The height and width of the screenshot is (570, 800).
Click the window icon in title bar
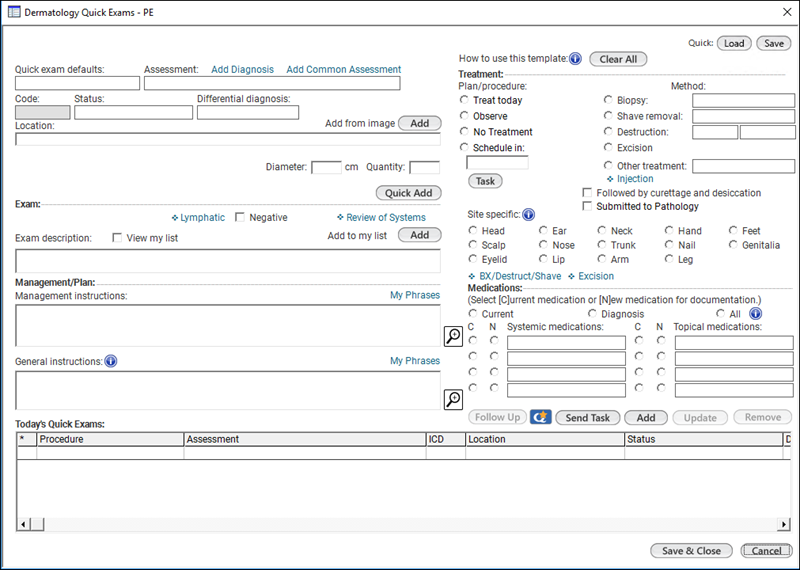[x=14, y=12]
